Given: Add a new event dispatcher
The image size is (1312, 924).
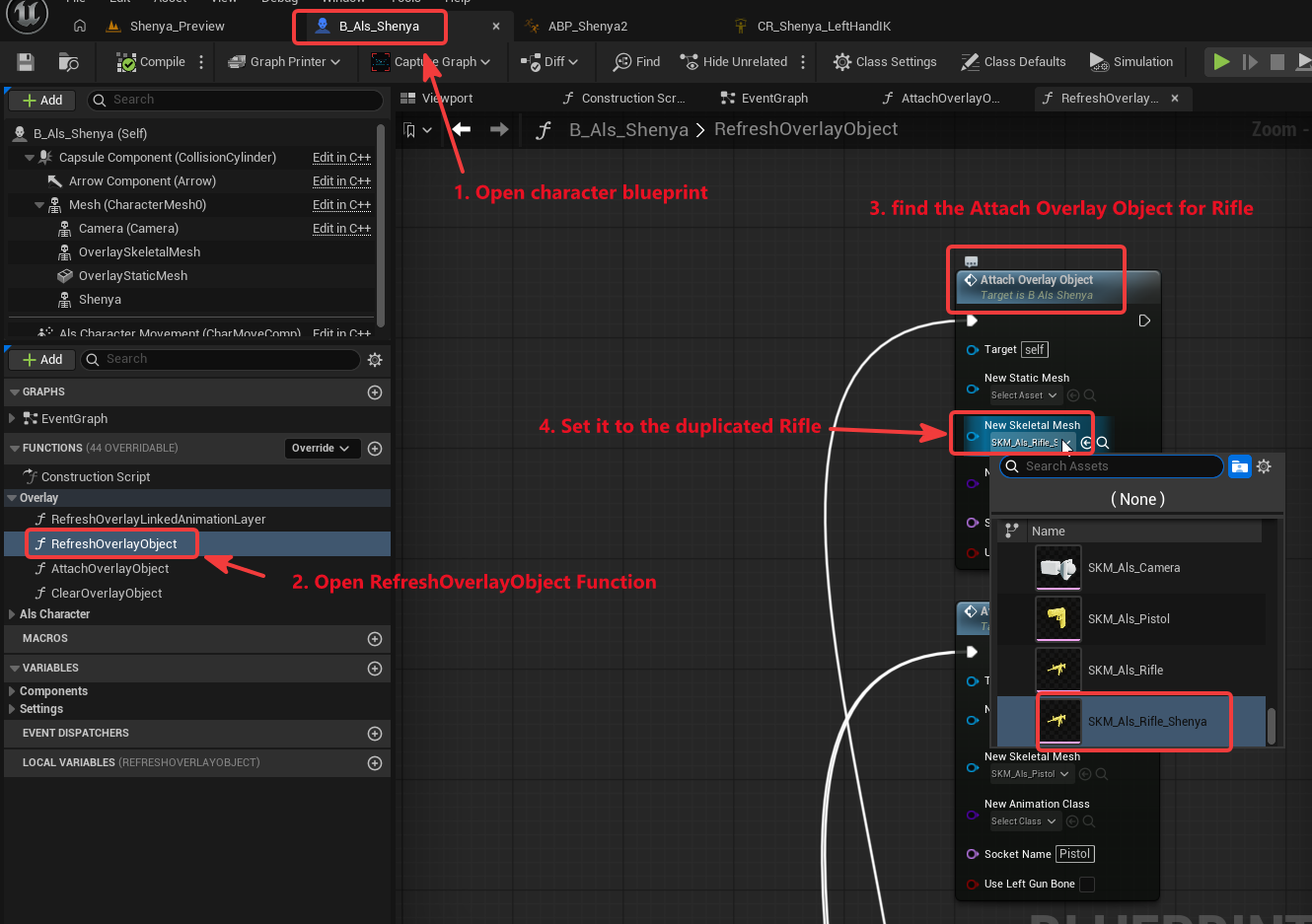Looking at the screenshot, I should pos(375,734).
